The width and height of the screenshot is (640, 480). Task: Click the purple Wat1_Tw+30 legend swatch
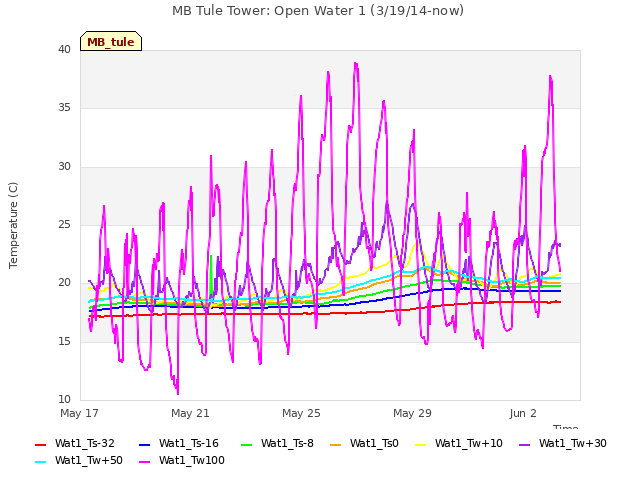[x=524, y=444]
